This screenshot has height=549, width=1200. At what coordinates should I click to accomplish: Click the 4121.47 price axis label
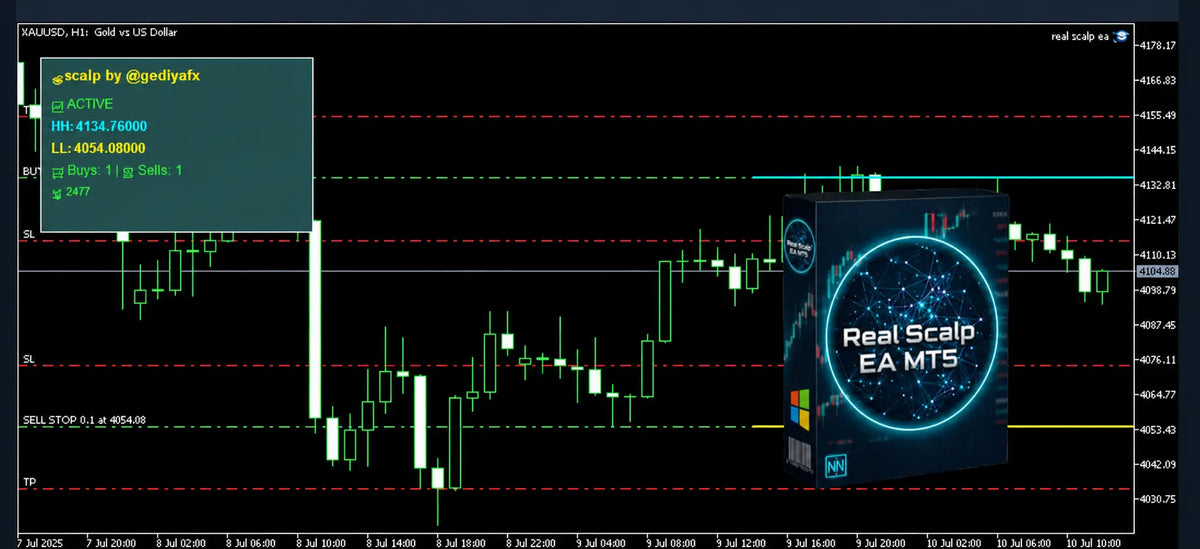tap(1157, 220)
